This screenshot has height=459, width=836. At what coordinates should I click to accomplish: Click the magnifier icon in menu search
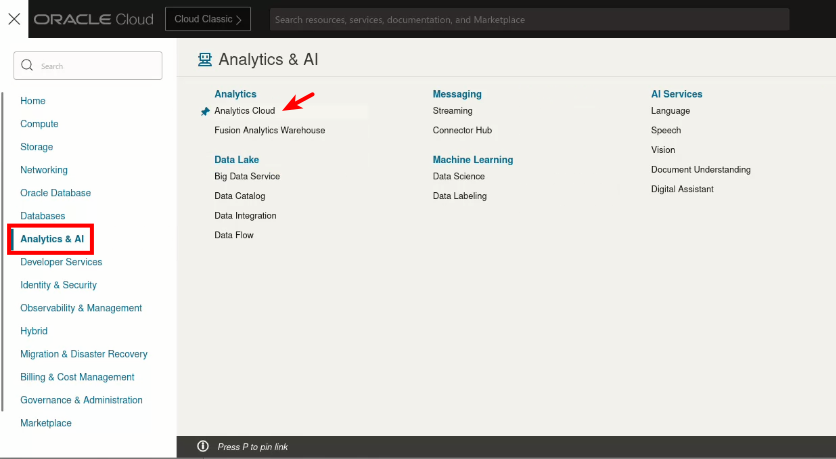click(27, 65)
